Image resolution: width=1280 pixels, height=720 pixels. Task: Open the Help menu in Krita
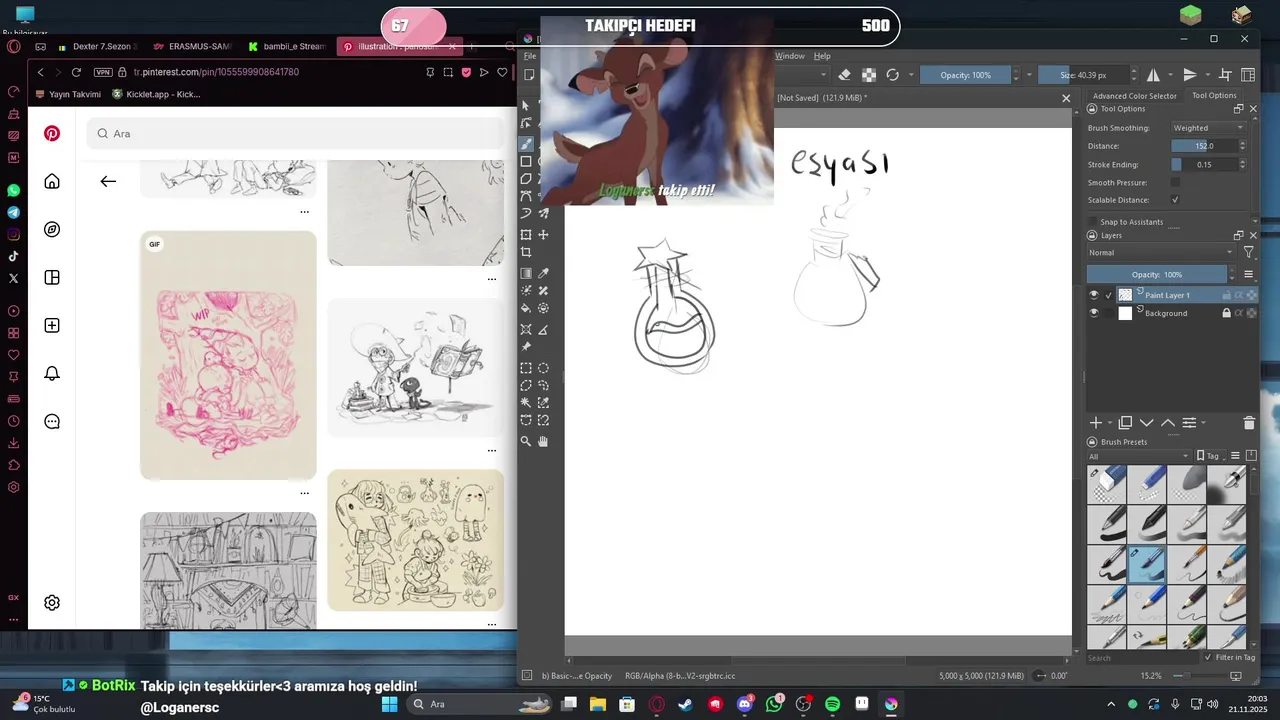(822, 56)
